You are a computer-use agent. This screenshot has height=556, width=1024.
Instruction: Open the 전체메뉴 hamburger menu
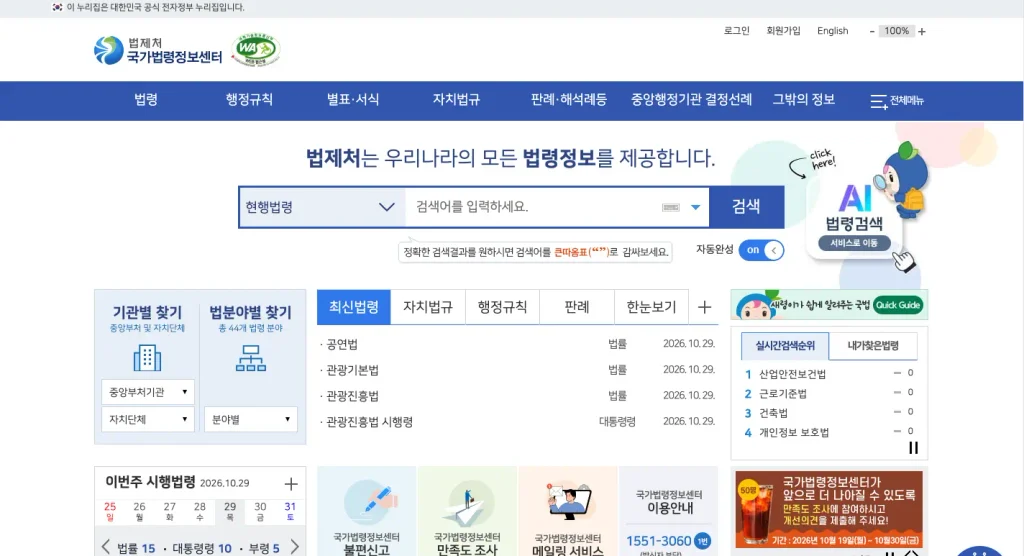pyautogui.click(x=897, y=101)
